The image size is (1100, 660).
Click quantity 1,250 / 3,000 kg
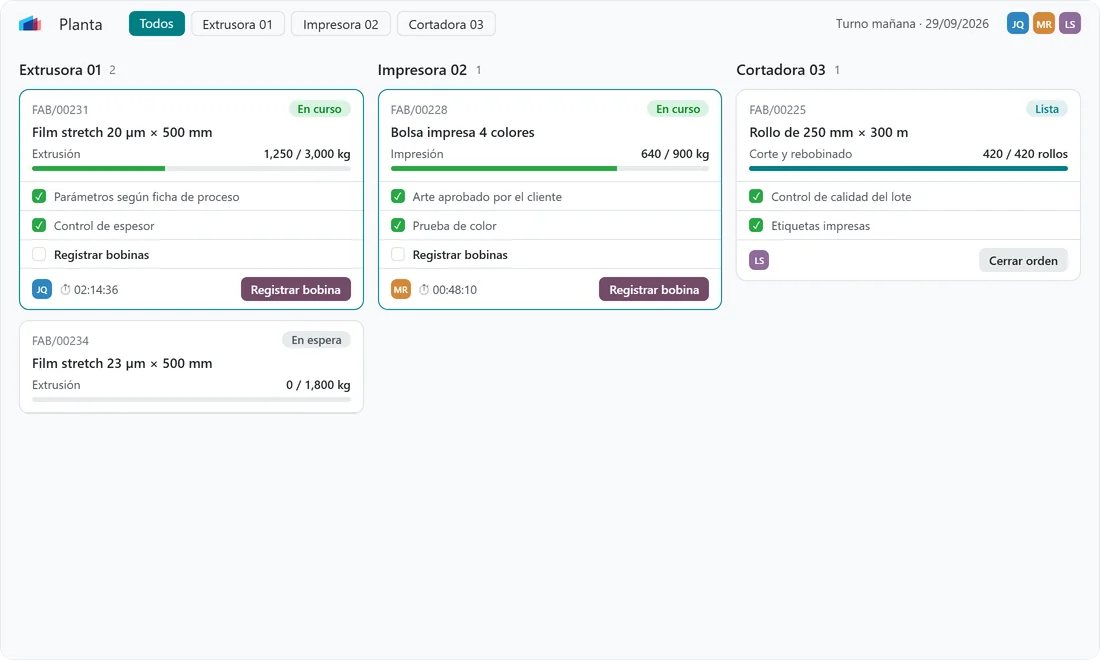point(307,154)
